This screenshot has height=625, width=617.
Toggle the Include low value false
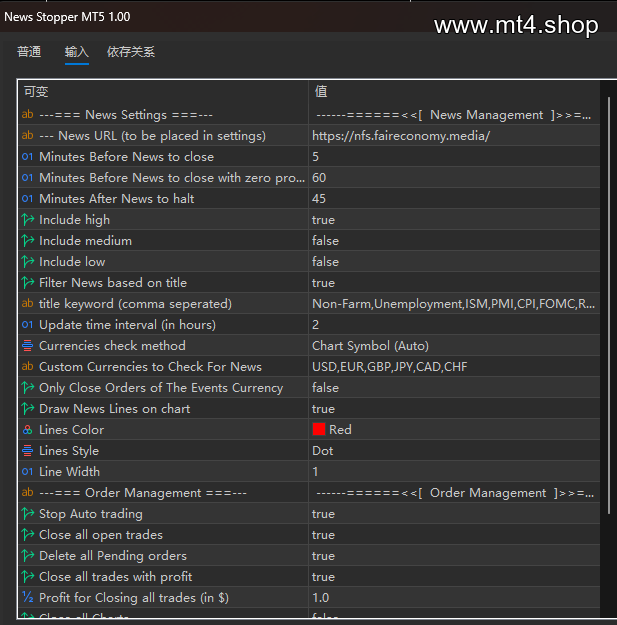pyautogui.click(x=454, y=261)
